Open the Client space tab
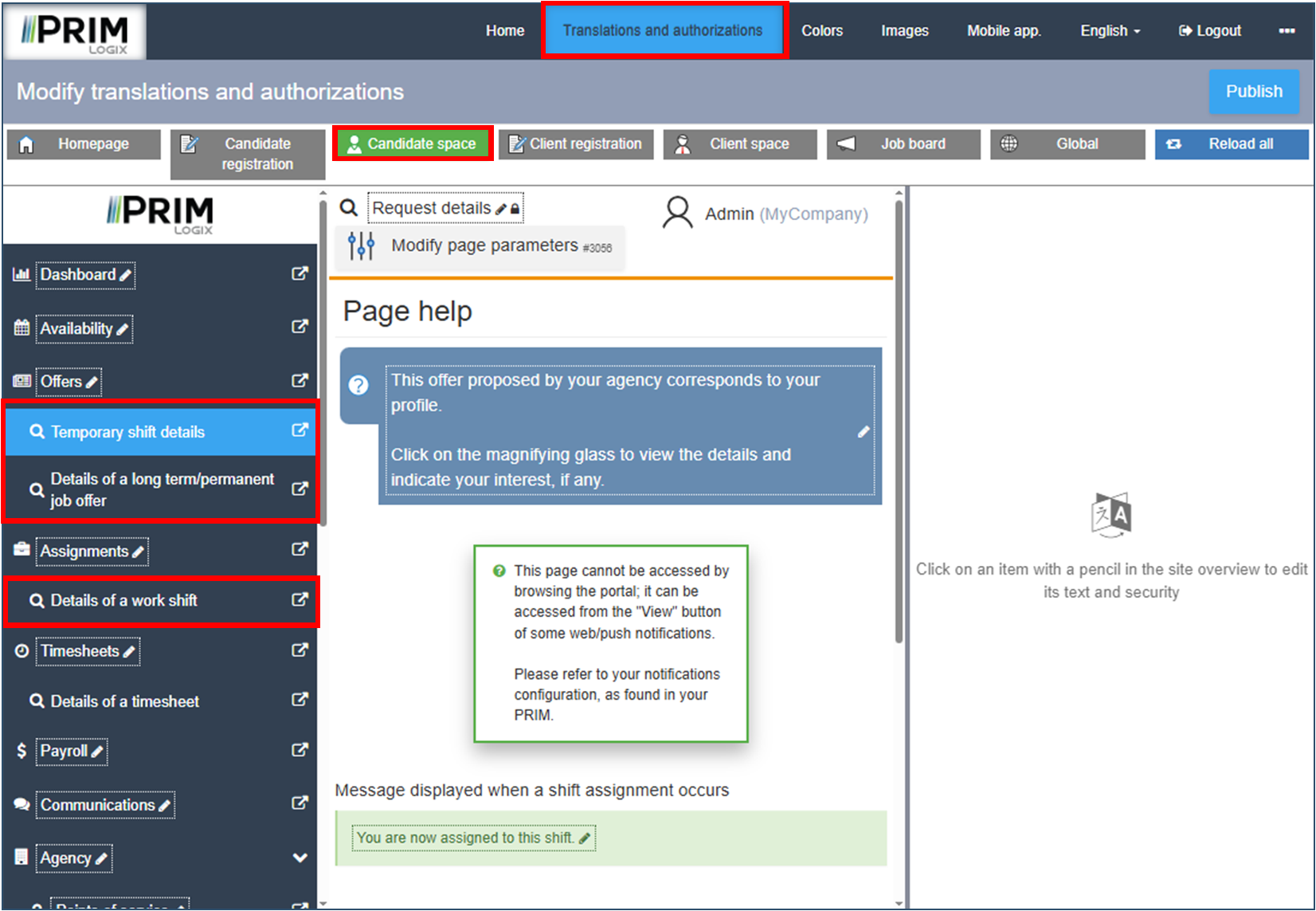This screenshot has height=911, width=1316. click(739, 144)
